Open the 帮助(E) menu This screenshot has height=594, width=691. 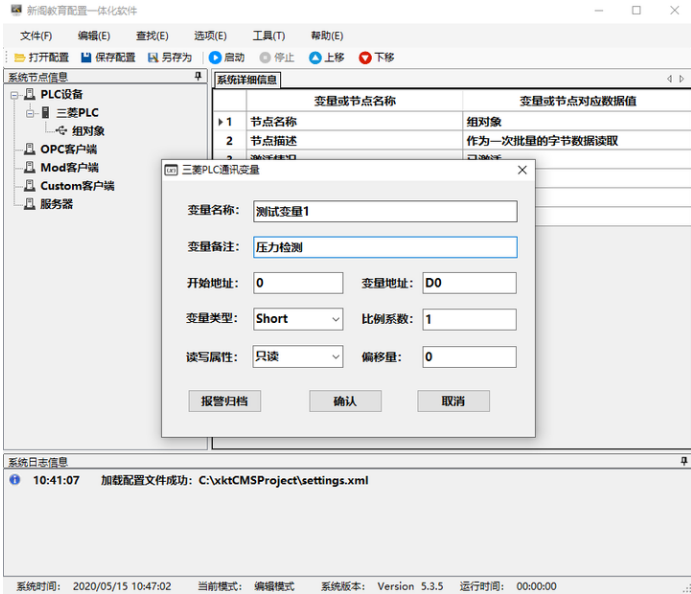327,36
